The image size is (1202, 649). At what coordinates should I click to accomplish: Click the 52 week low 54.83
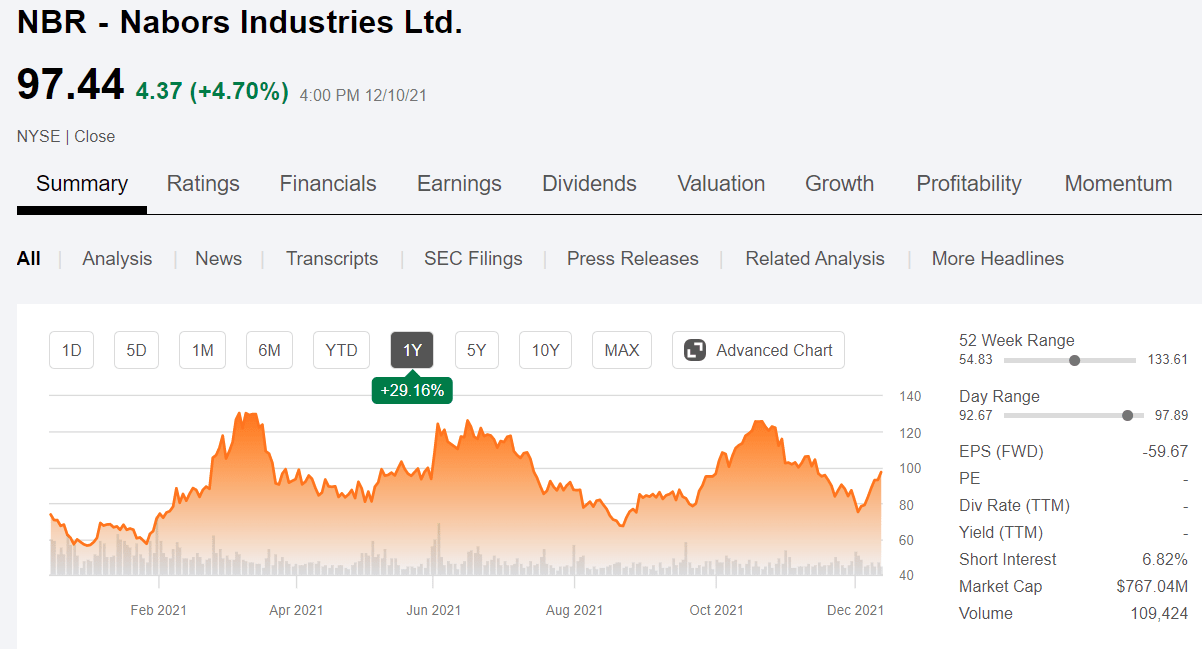[x=976, y=360]
